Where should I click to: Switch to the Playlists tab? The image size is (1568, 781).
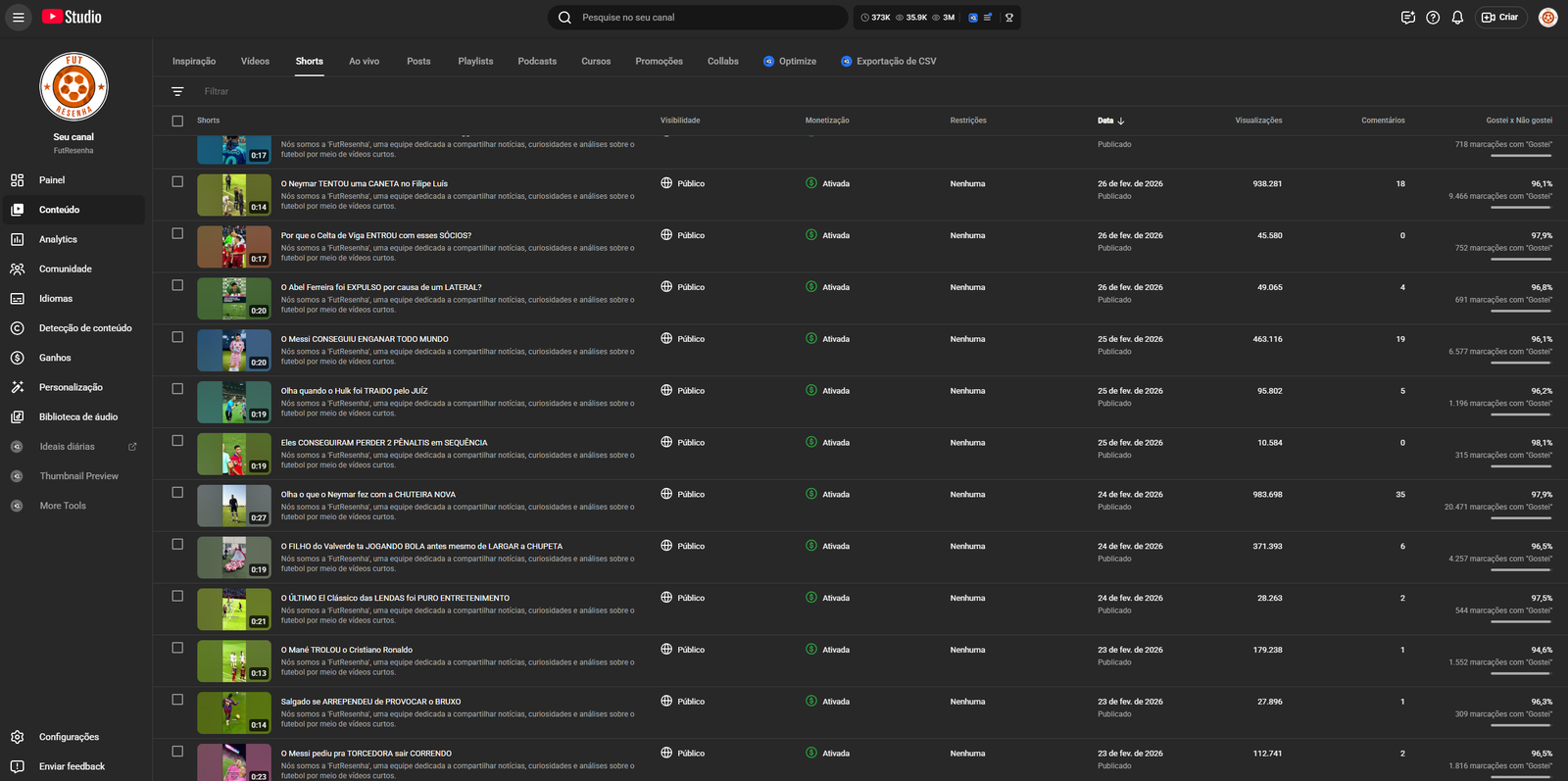click(x=475, y=61)
